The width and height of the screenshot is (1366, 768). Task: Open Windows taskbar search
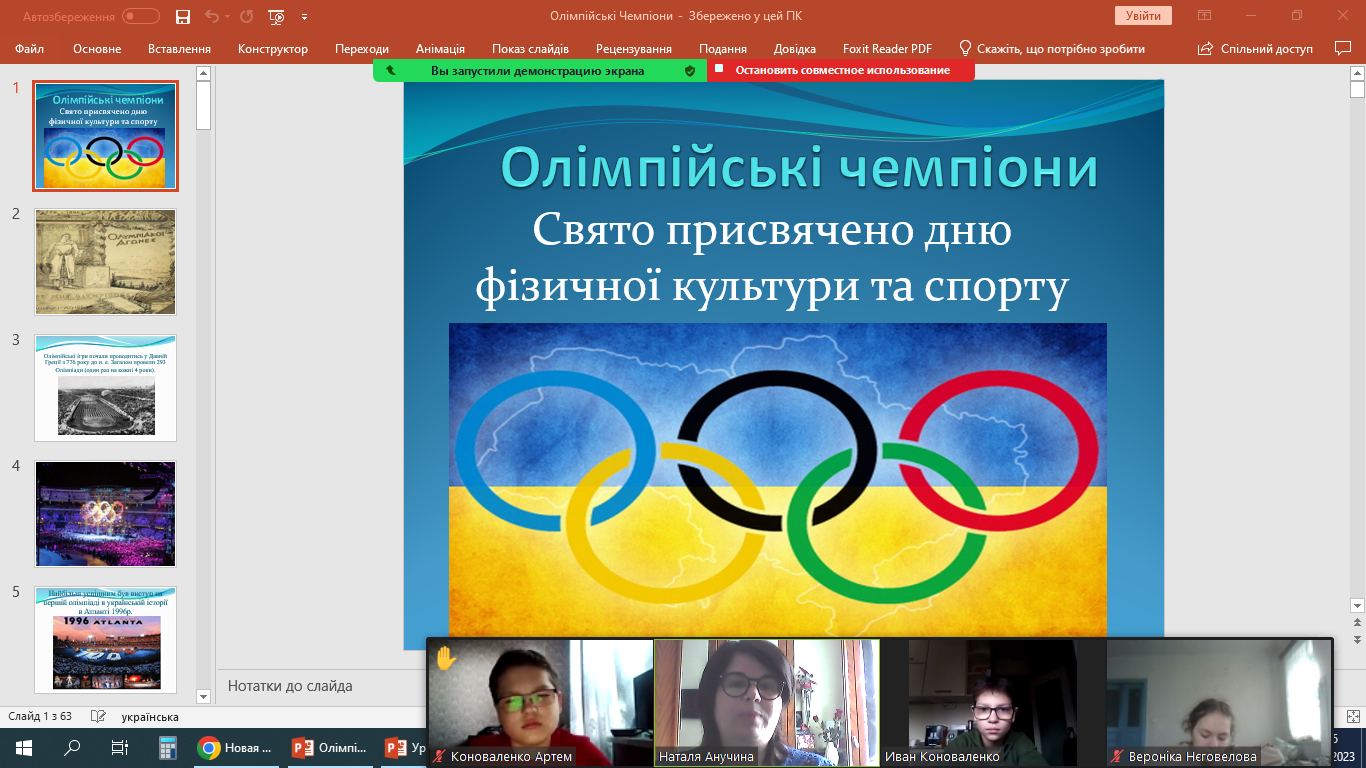(x=72, y=747)
